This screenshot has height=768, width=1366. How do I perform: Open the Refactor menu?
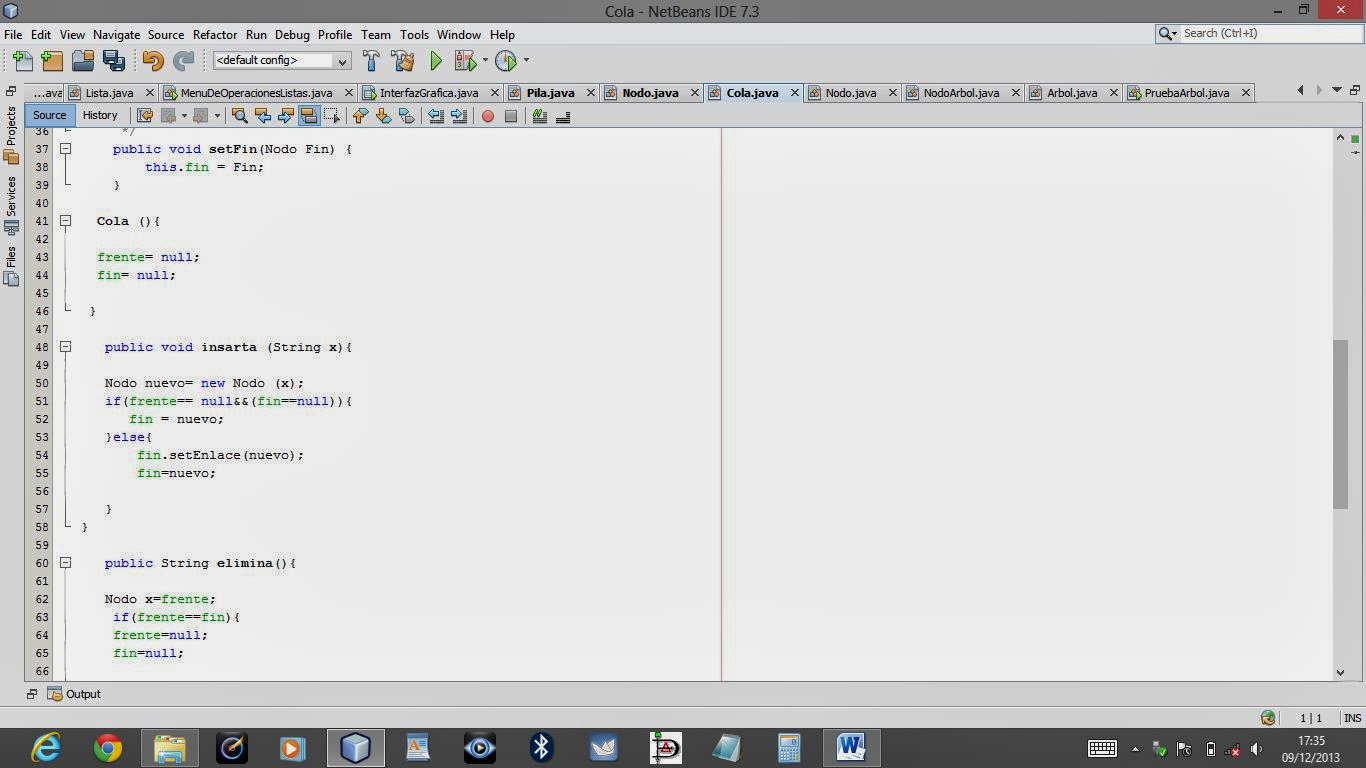click(x=215, y=34)
